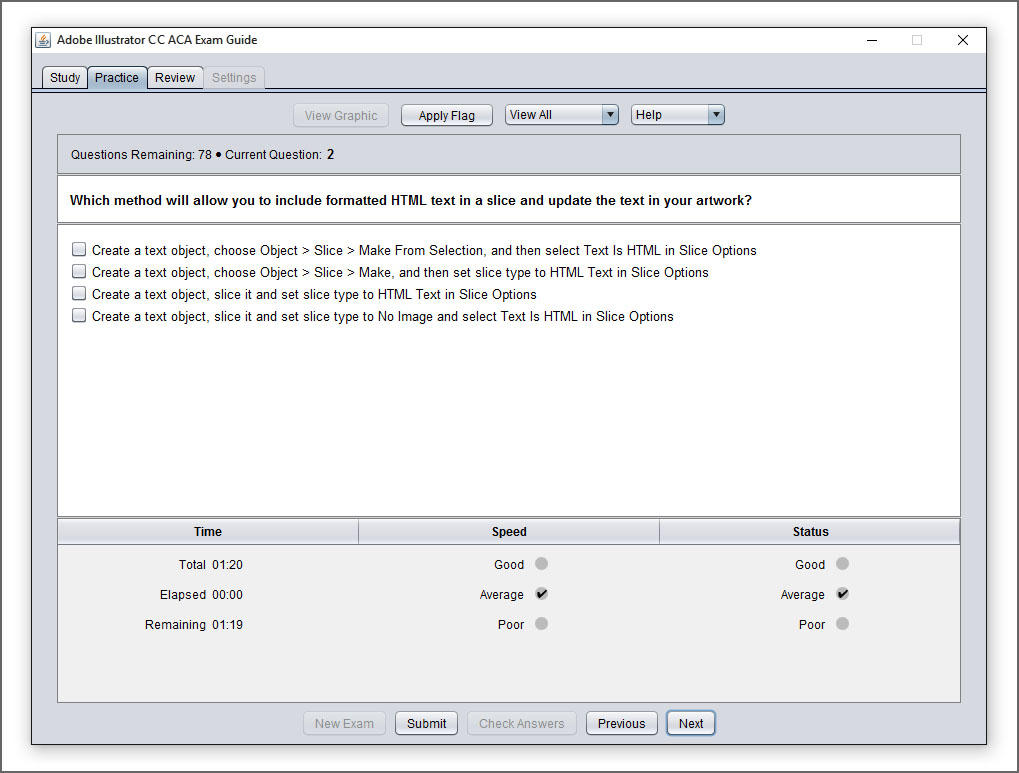
Task: Click the View Graphic button
Action: tap(341, 115)
